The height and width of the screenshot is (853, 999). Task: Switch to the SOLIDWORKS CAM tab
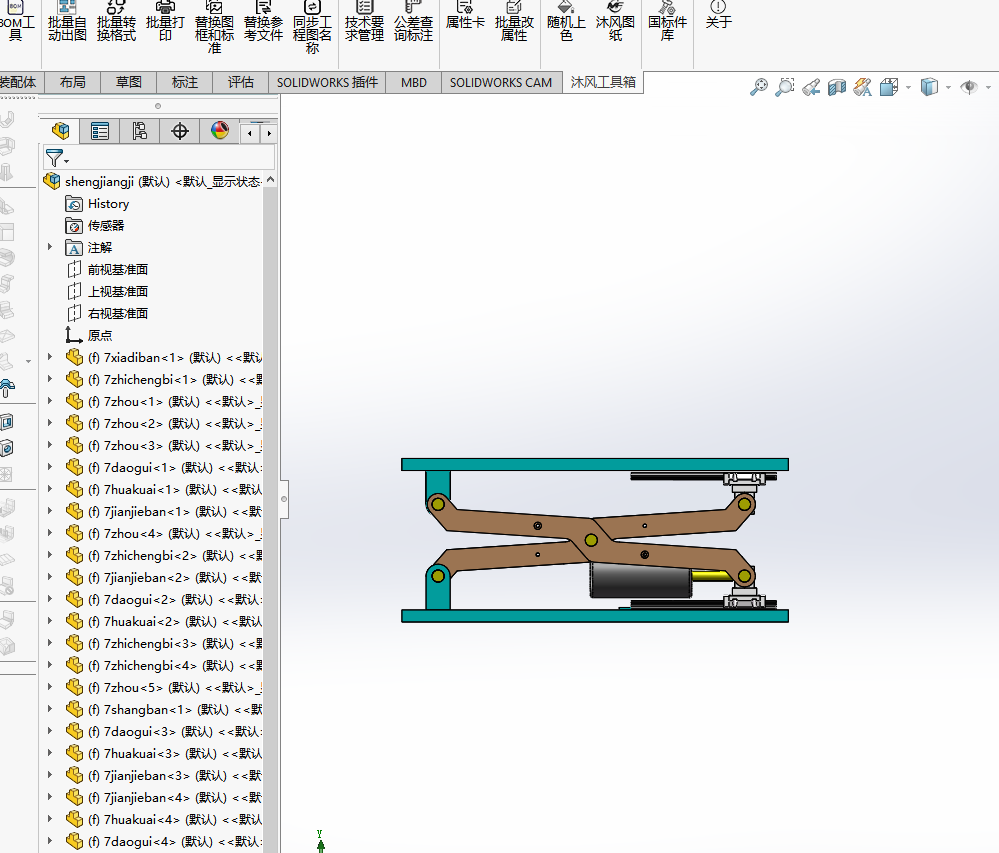point(500,83)
